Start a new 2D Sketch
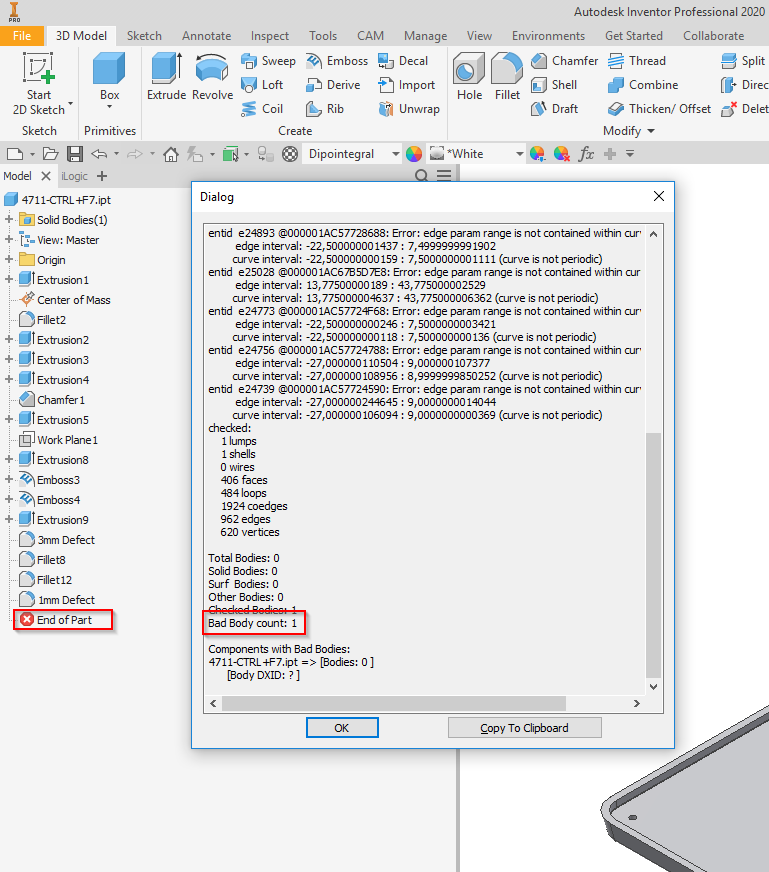The height and width of the screenshot is (872, 769). 38,83
